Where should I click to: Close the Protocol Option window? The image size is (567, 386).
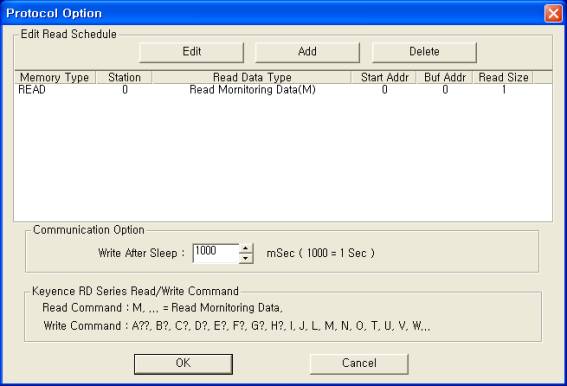point(553,13)
